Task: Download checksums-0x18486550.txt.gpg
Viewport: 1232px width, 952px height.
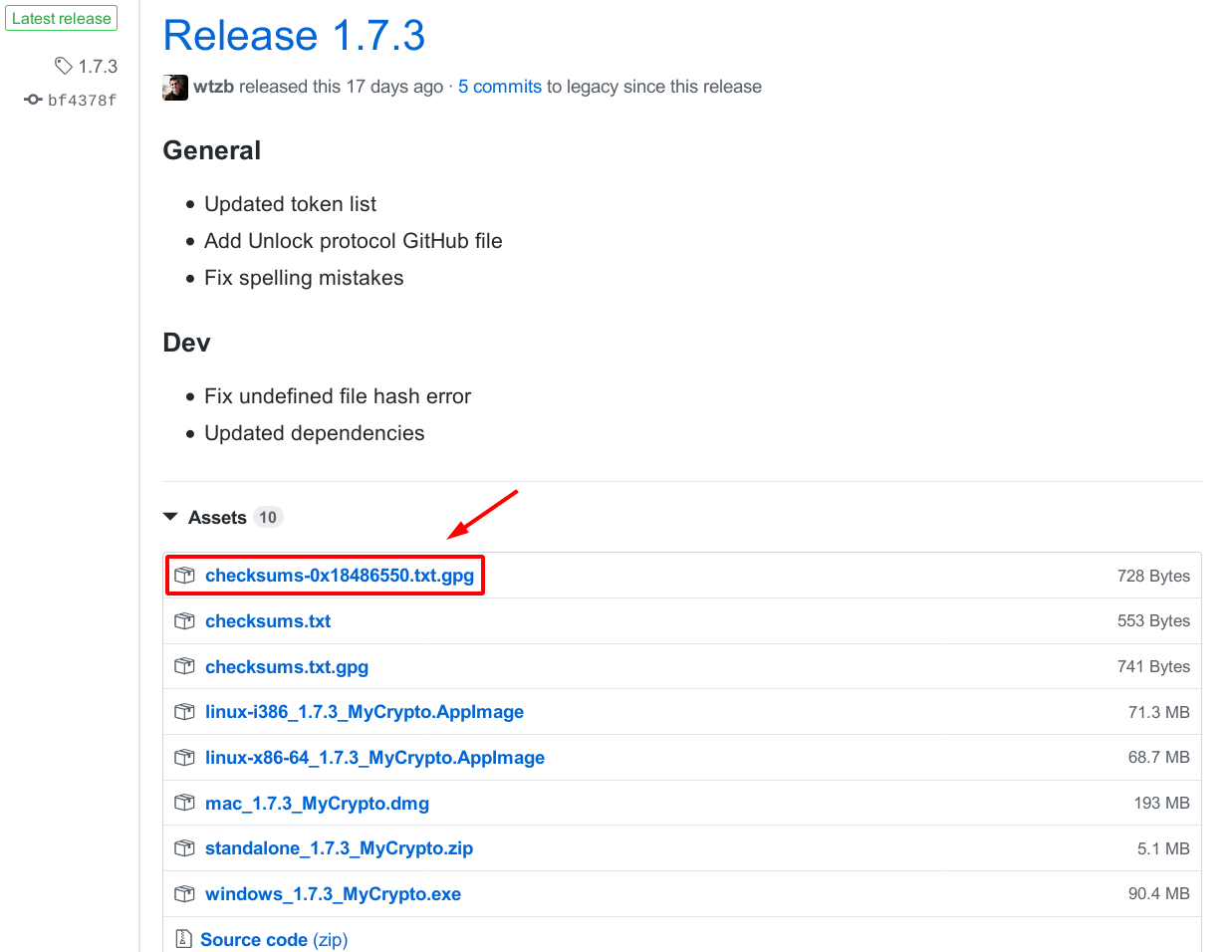Action: [340, 576]
